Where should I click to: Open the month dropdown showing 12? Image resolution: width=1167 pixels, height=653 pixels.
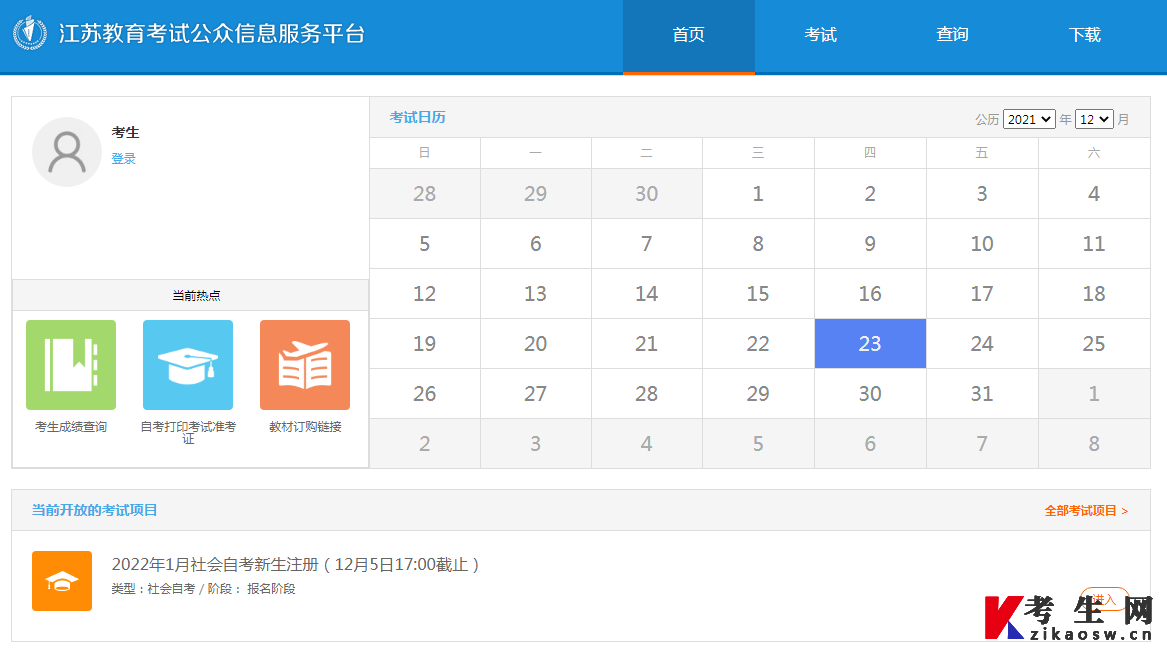[x=1094, y=119]
